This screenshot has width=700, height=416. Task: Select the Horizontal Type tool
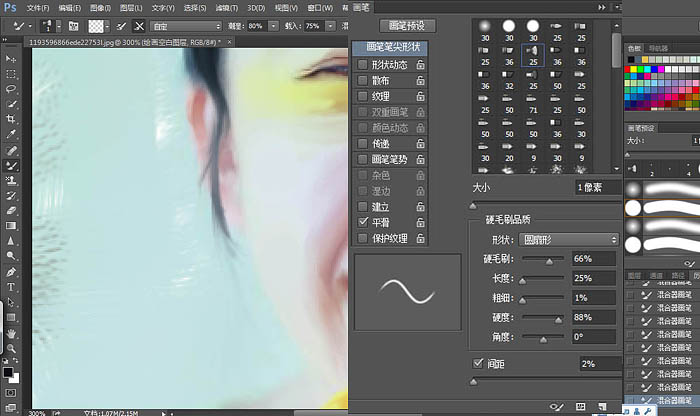11,287
